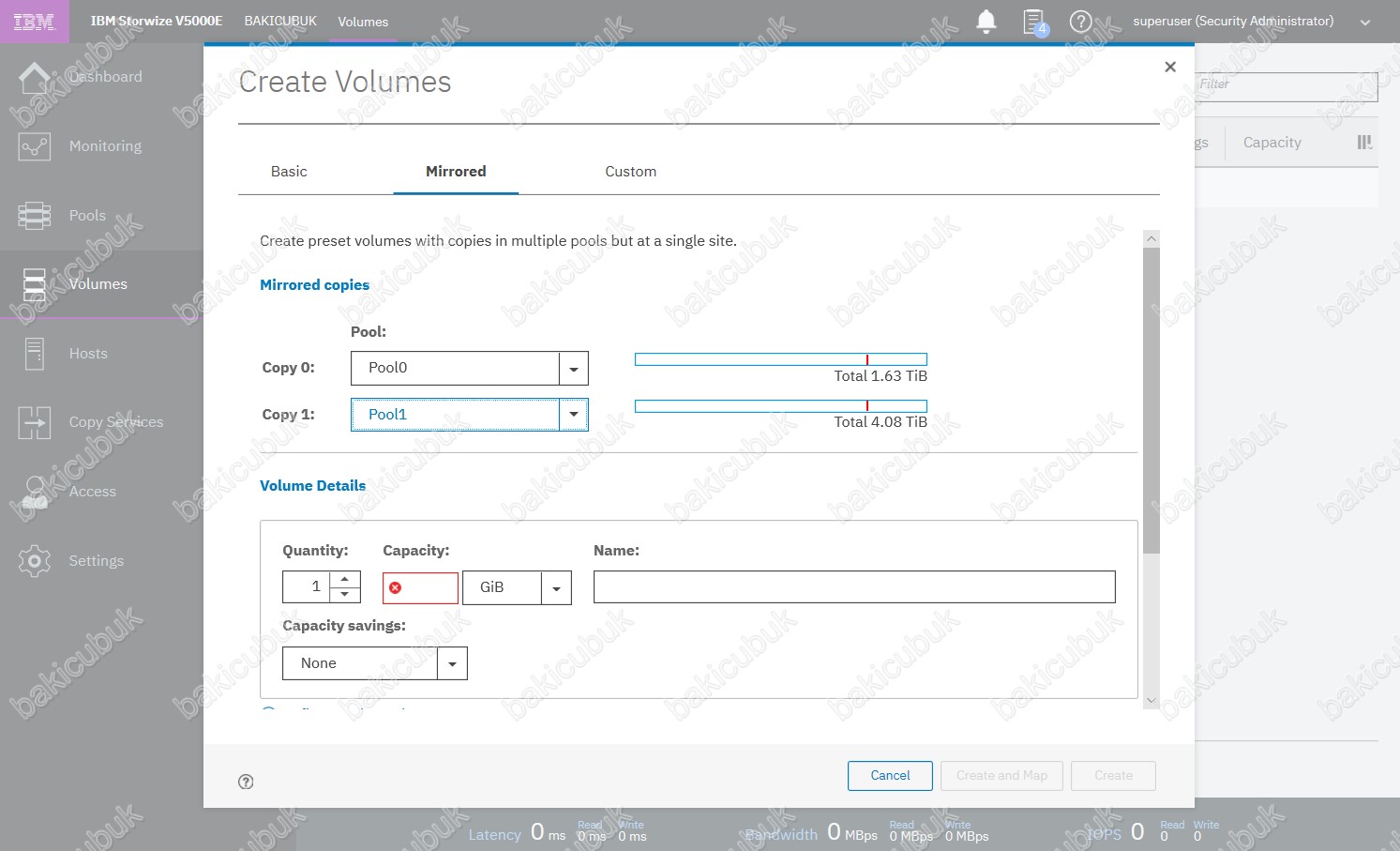Image resolution: width=1400 pixels, height=851 pixels.
Task: Close the Create Volumes dialog
Action: (x=1170, y=67)
